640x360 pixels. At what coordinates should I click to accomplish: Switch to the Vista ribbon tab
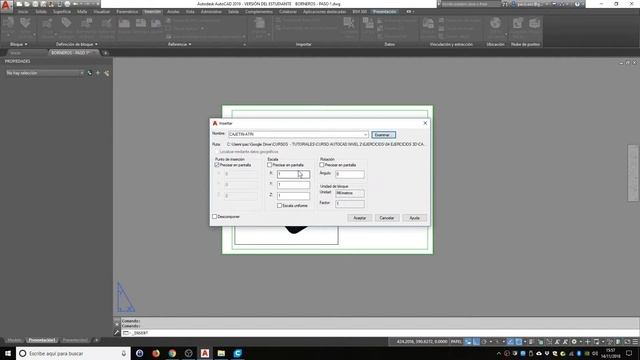click(x=190, y=12)
